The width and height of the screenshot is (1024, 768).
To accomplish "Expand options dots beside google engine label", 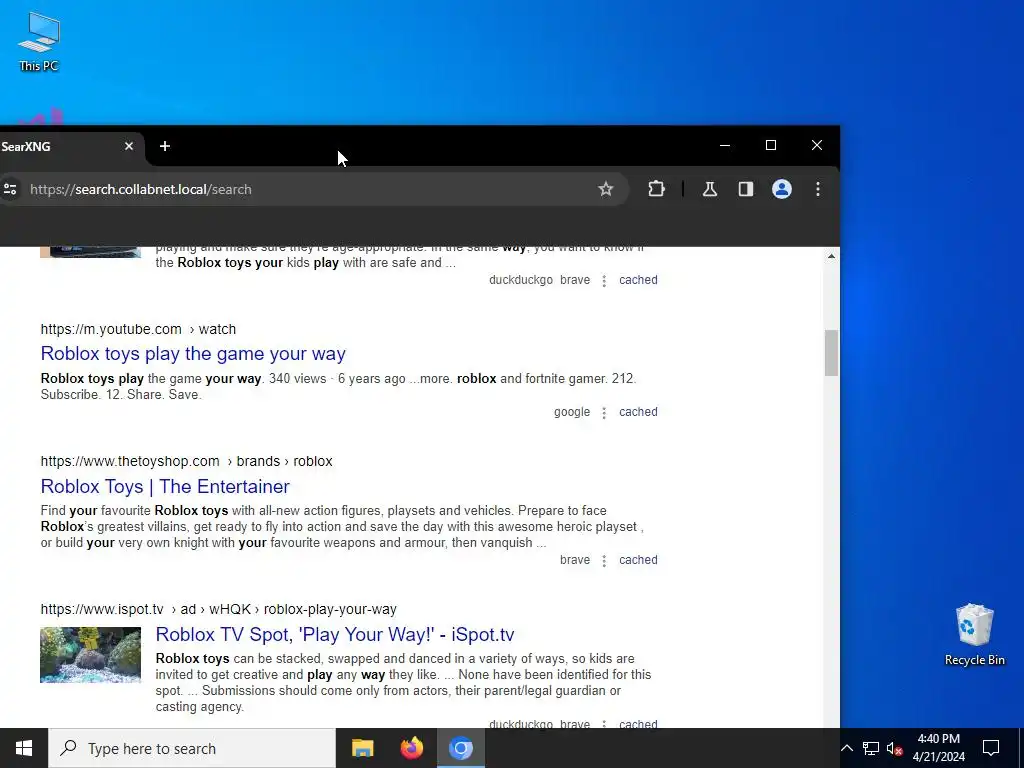I will [x=604, y=413].
